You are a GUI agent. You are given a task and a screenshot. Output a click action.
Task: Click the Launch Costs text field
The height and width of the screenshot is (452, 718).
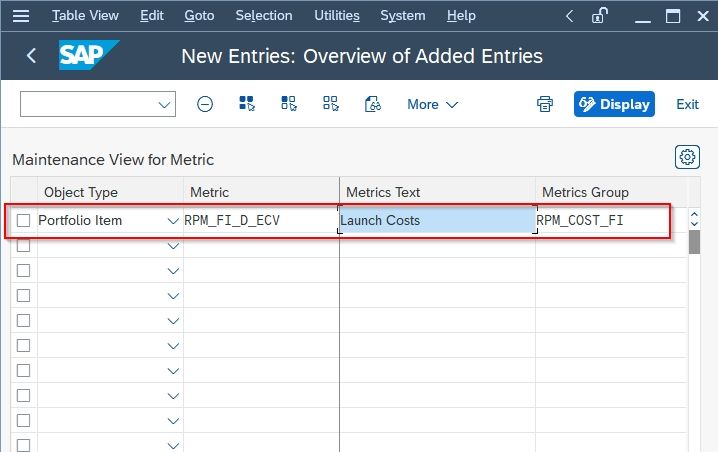[x=437, y=220]
